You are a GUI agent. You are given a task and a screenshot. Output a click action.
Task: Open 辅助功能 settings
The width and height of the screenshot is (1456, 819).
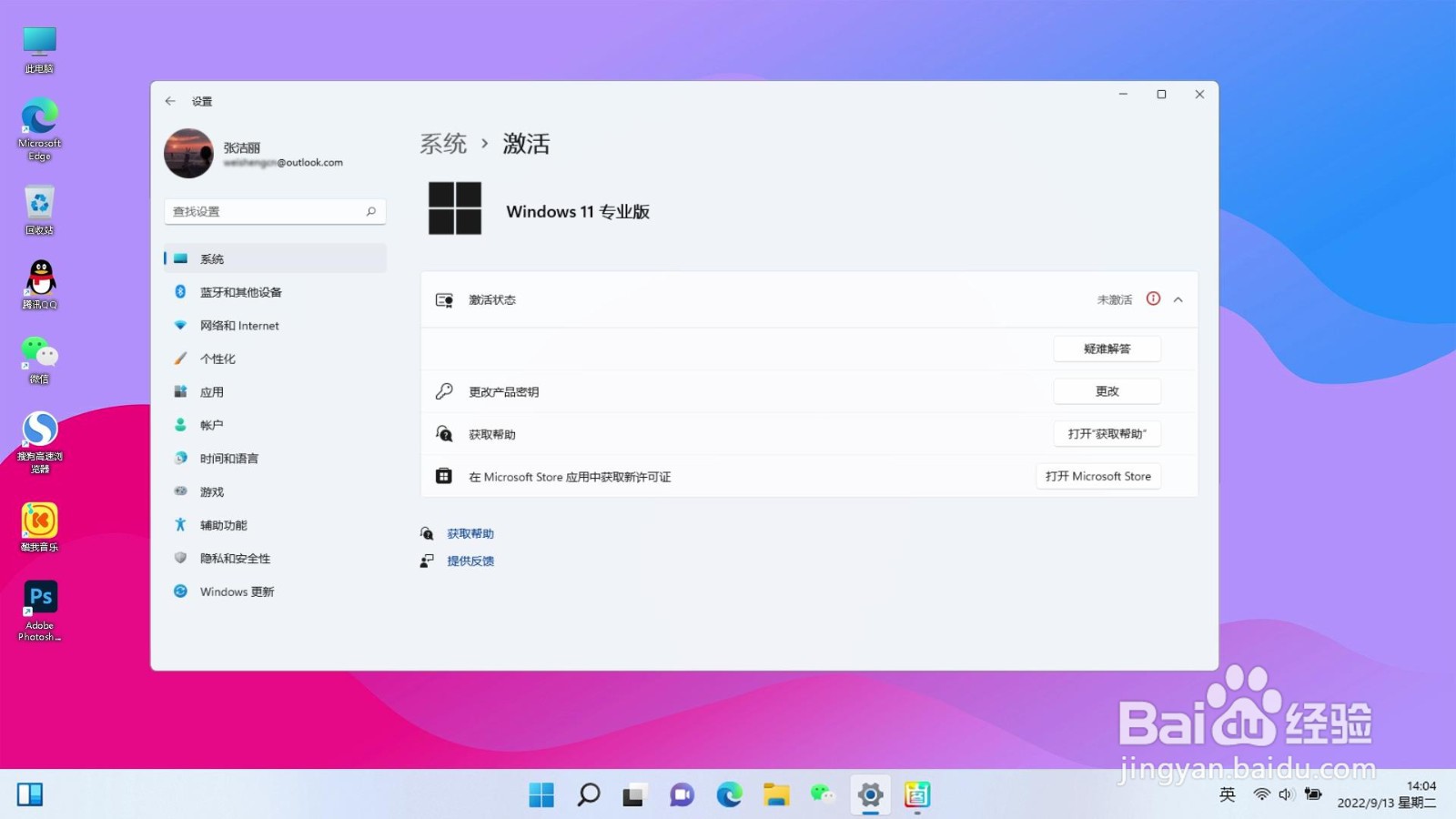click(275, 525)
